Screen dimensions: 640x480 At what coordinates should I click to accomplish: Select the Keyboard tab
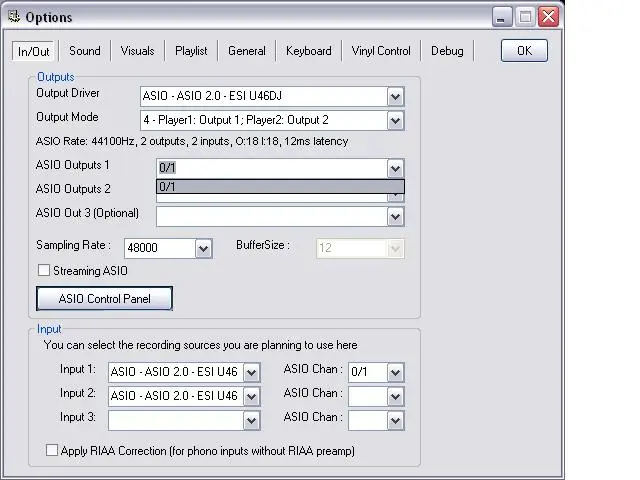(308, 51)
